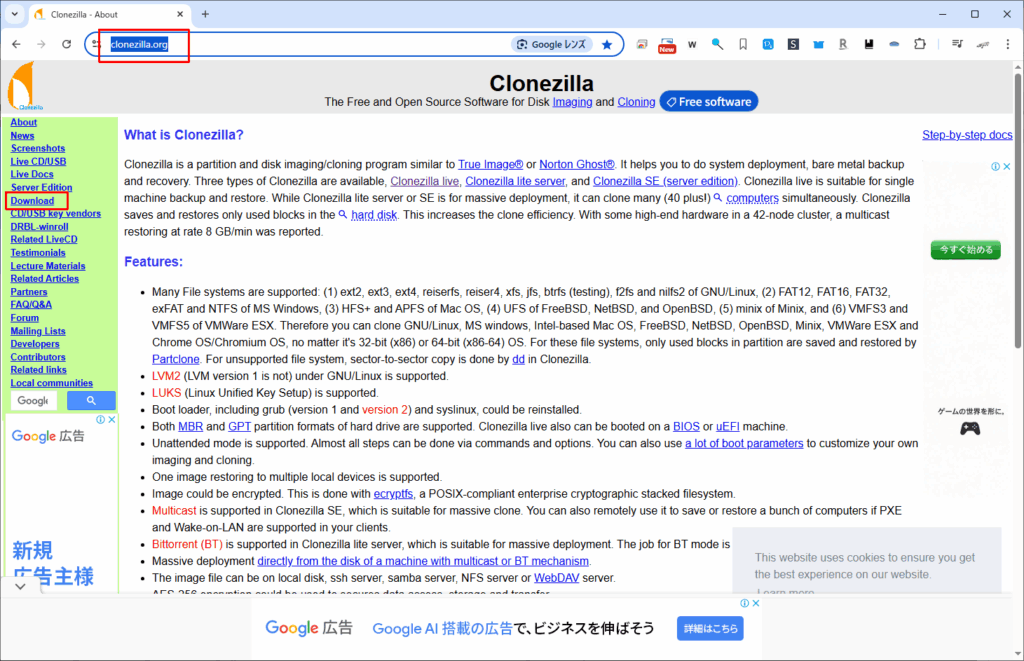Click the green 今すぐ始める ad button
This screenshot has width=1024, height=661.
point(966,250)
